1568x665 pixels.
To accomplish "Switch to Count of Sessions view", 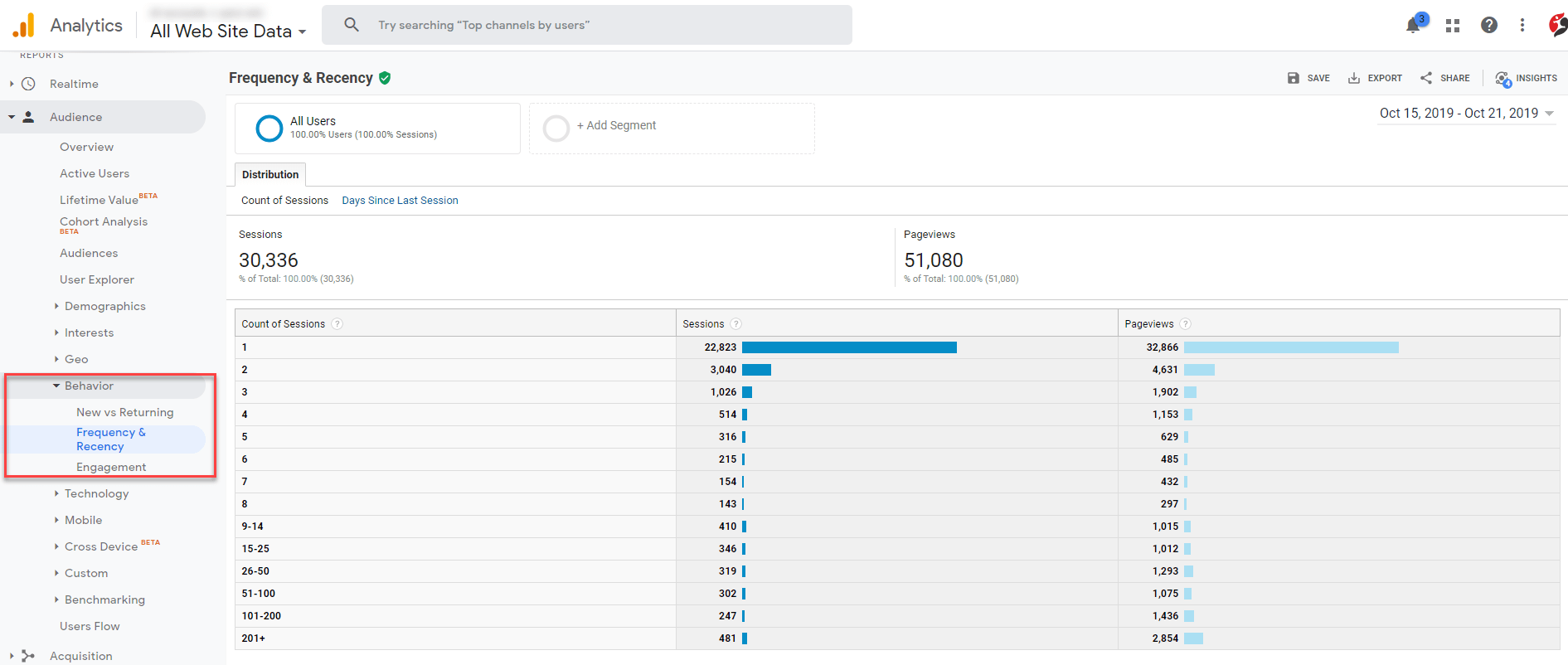I will [x=284, y=201].
